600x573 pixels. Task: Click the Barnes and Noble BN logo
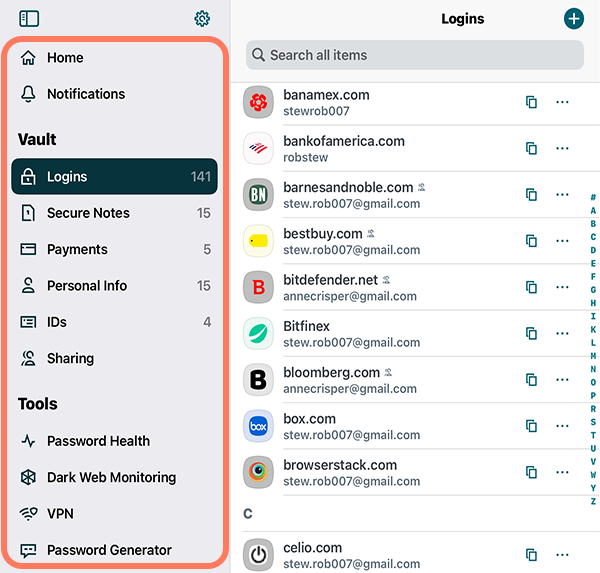point(258,195)
